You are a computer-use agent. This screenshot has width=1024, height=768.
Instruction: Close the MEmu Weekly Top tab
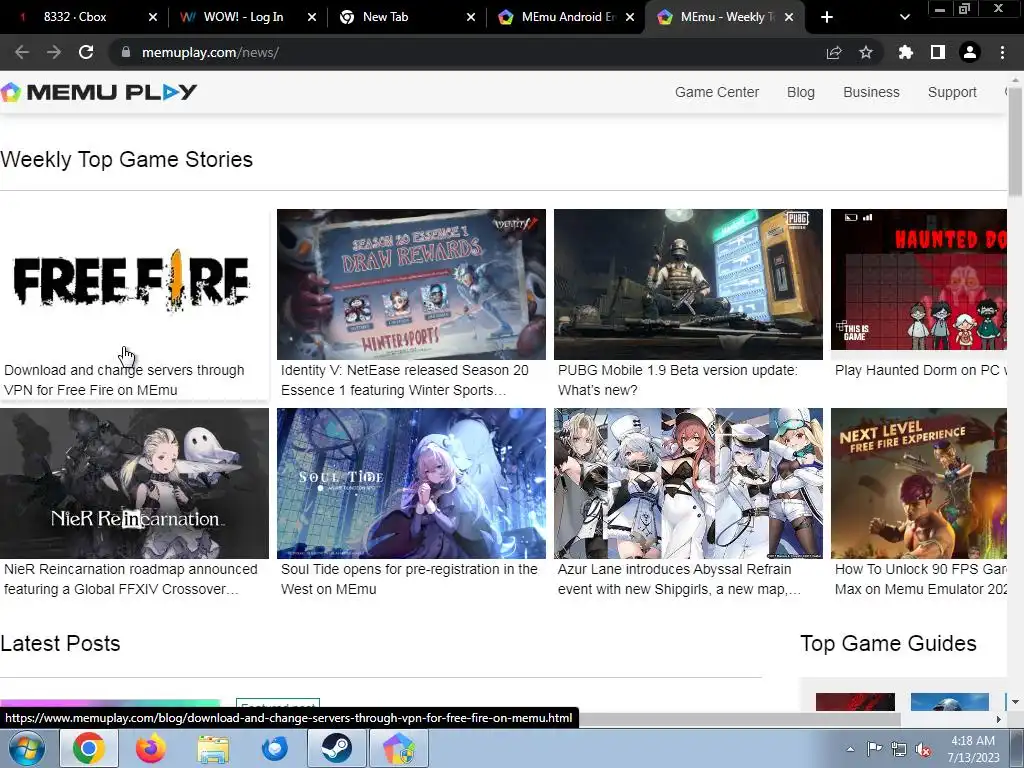pyautogui.click(x=789, y=17)
